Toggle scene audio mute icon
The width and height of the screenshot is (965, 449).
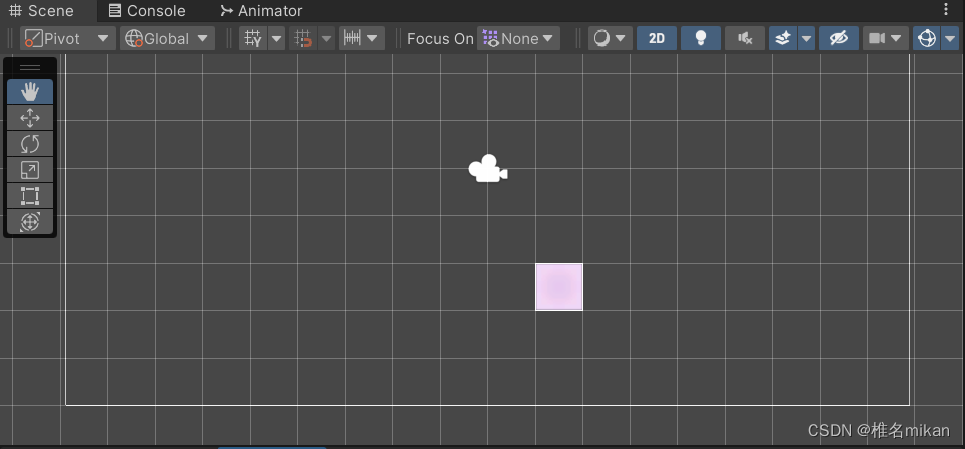[745, 38]
